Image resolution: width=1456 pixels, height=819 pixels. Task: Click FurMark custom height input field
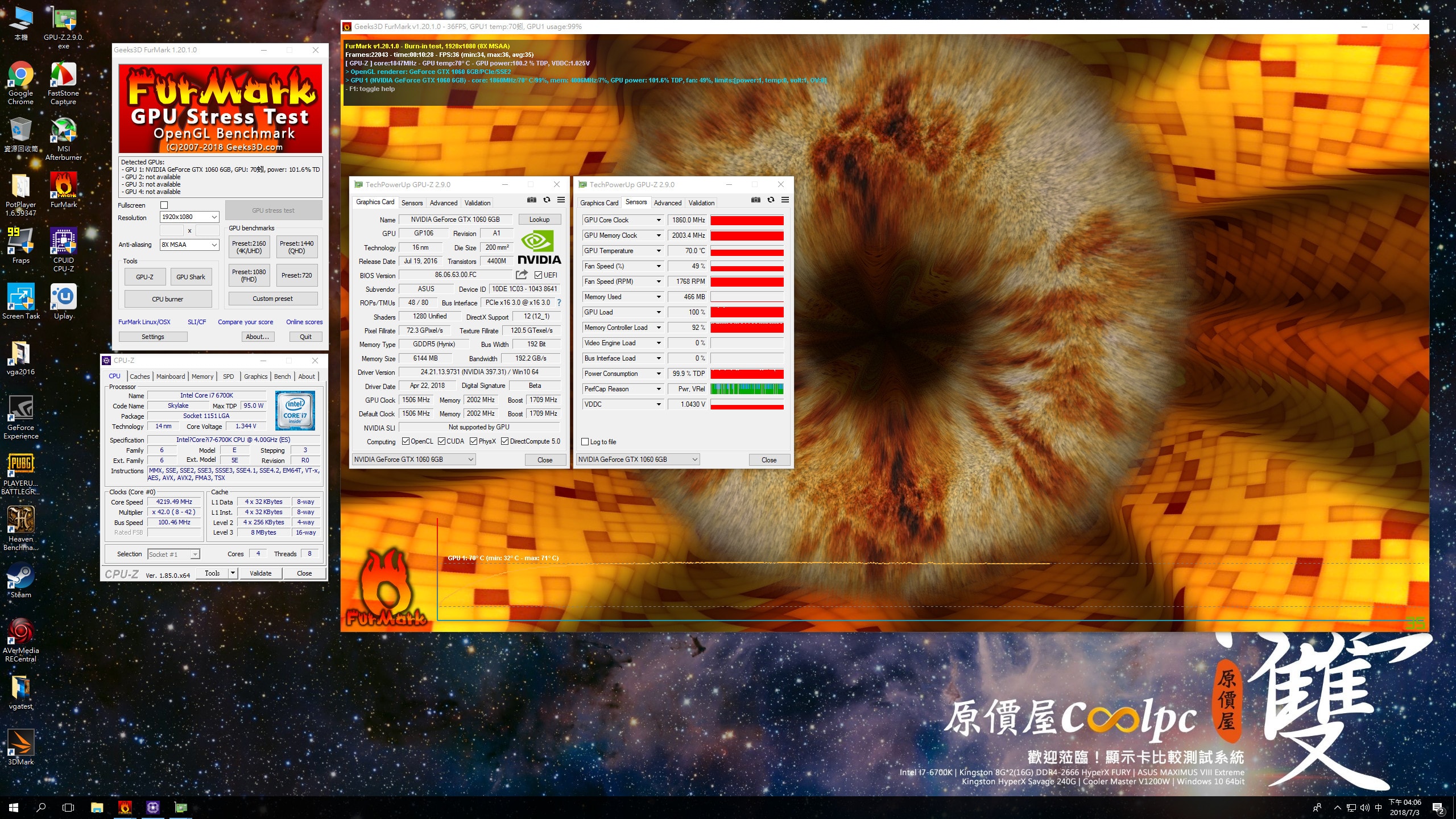pyautogui.click(x=208, y=230)
